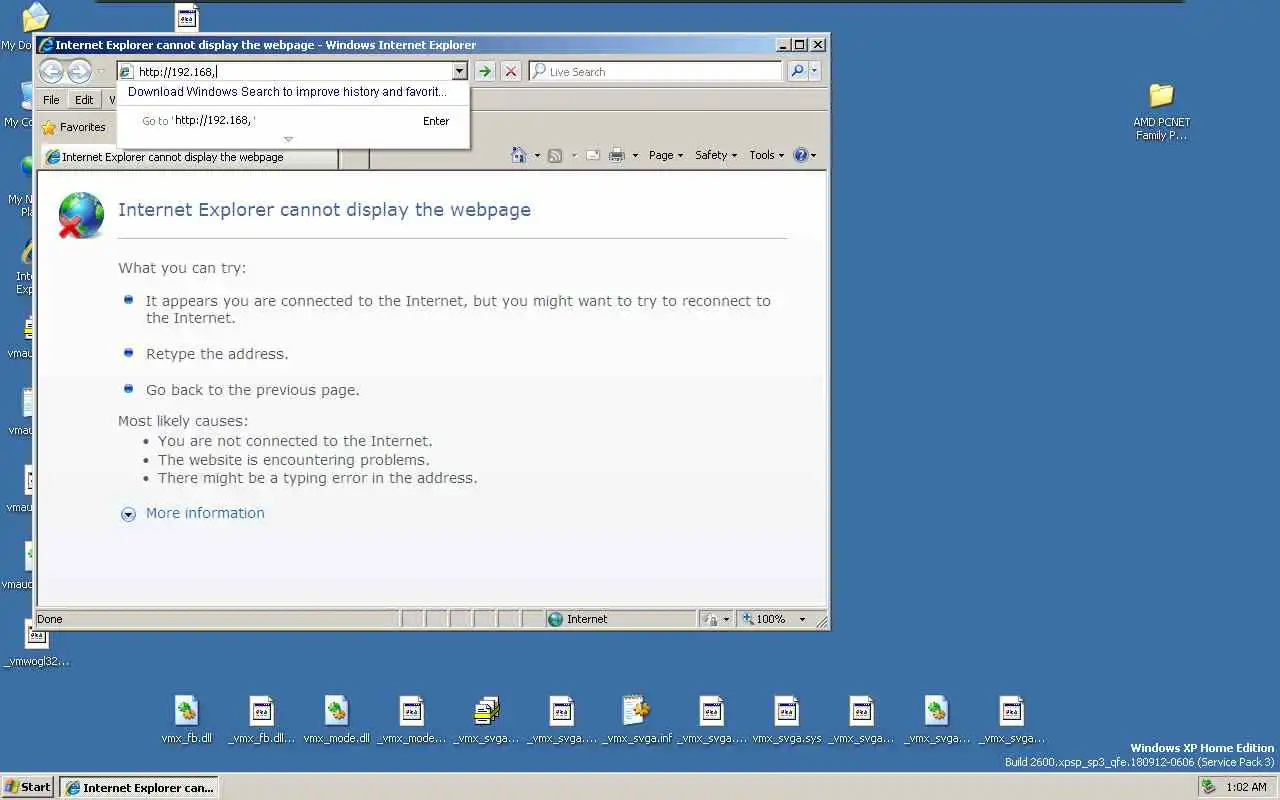Open the zoom level dropdown arrow
Screen dimensions: 1280x800
point(802,619)
